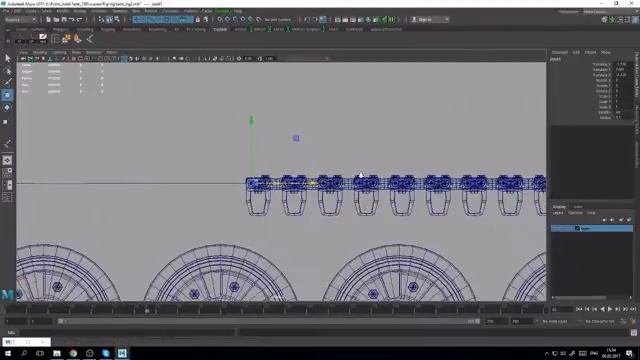Click the New Scene icon
The image size is (640, 360).
point(49,20)
